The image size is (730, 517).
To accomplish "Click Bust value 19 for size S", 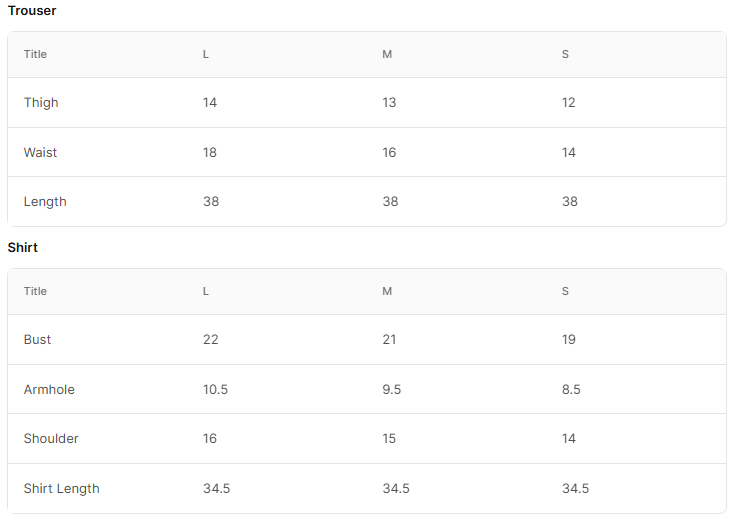I will click(568, 340).
